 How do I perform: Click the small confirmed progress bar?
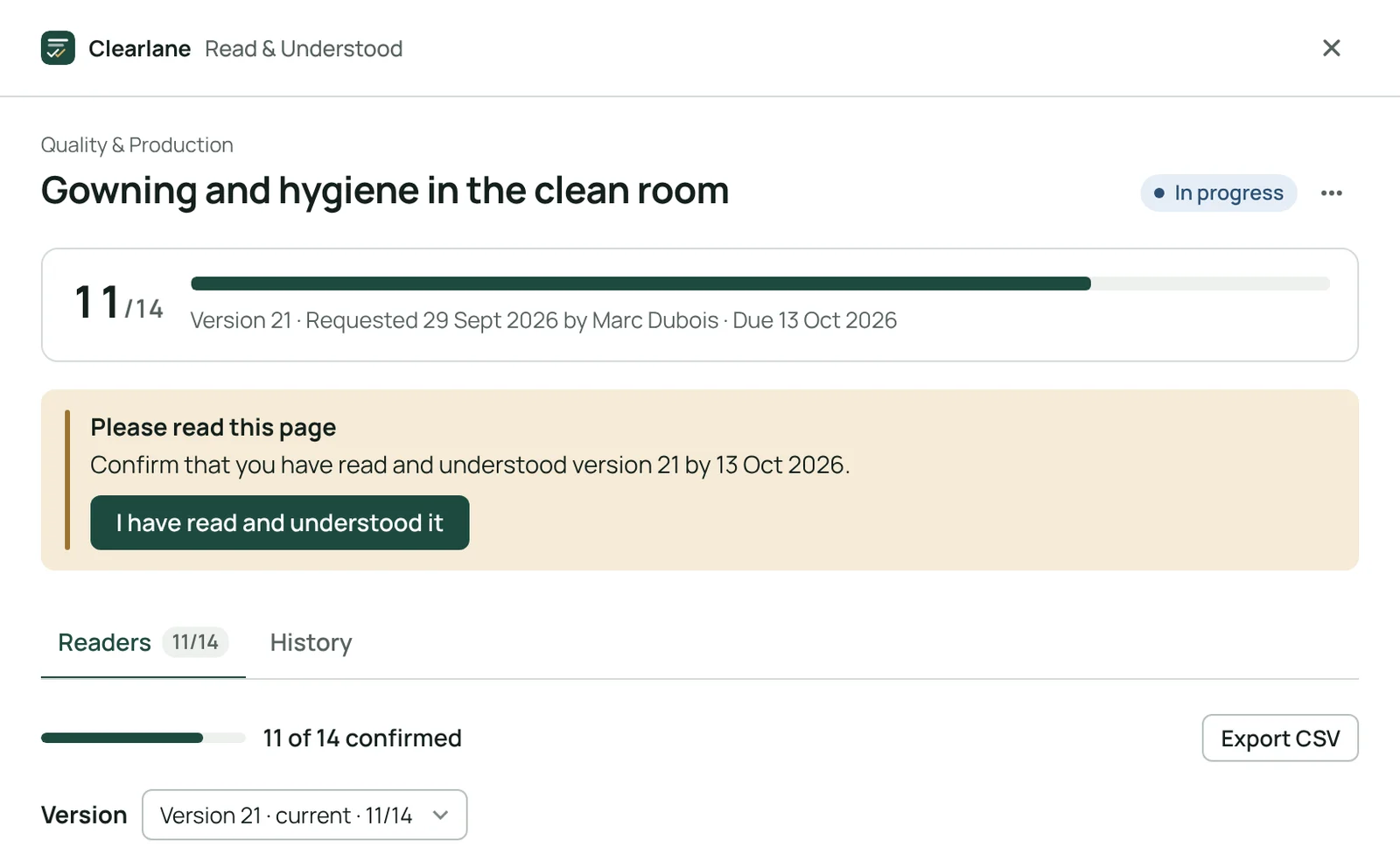[143, 738]
